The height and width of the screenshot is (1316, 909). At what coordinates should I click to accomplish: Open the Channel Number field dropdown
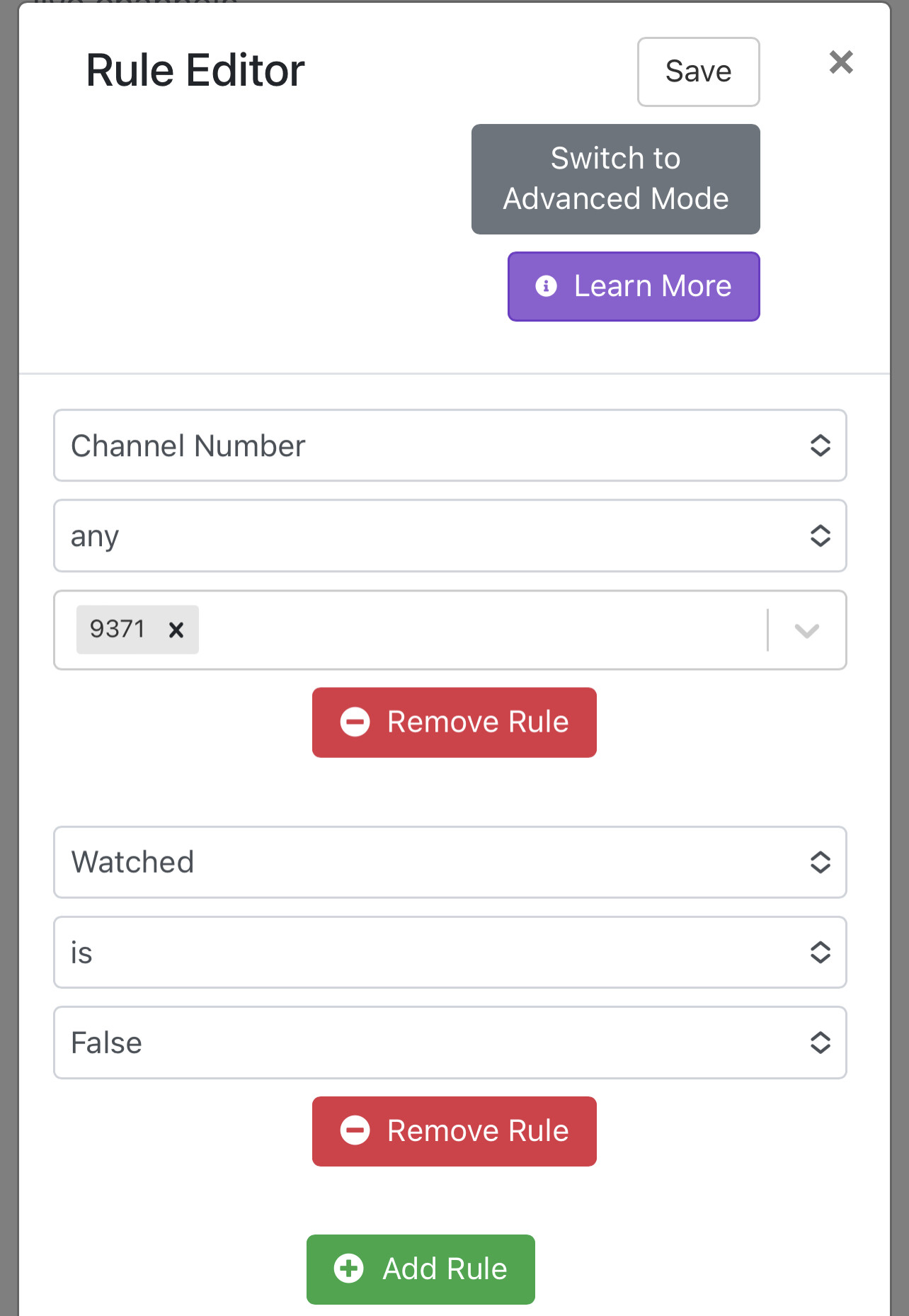tap(450, 446)
